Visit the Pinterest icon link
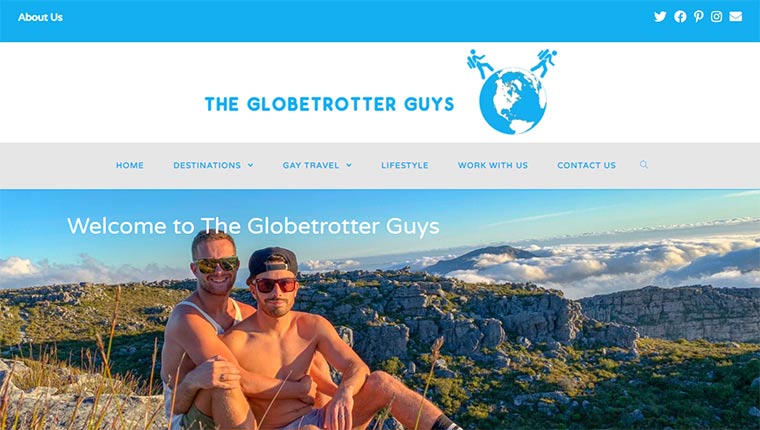This screenshot has width=760, height=430. (698, 16)
